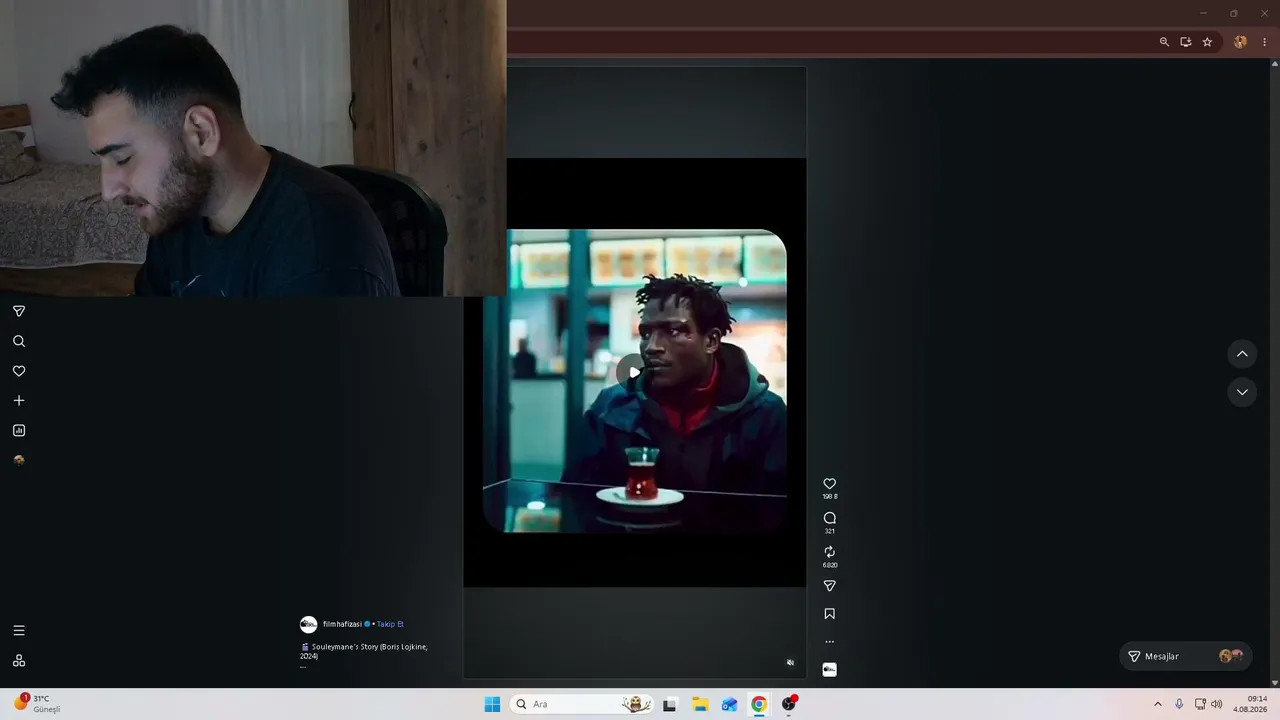Screen dimensions: 1280x720
Task: Open the reel's audio thumbnail
Action: point(829,669)
